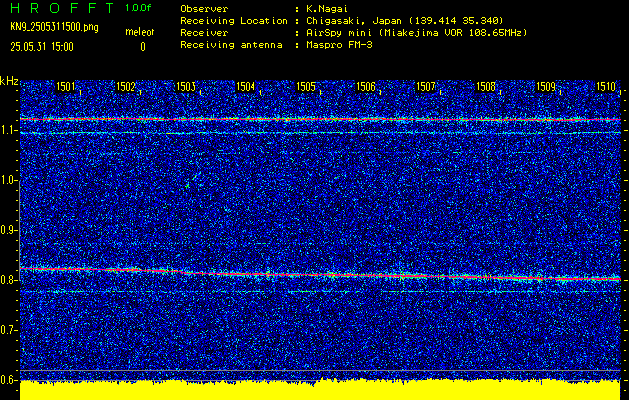The height and width of the screenshot is (400, 629).
Task: Click the 1508 time marker
Action: tap(486, 87)
